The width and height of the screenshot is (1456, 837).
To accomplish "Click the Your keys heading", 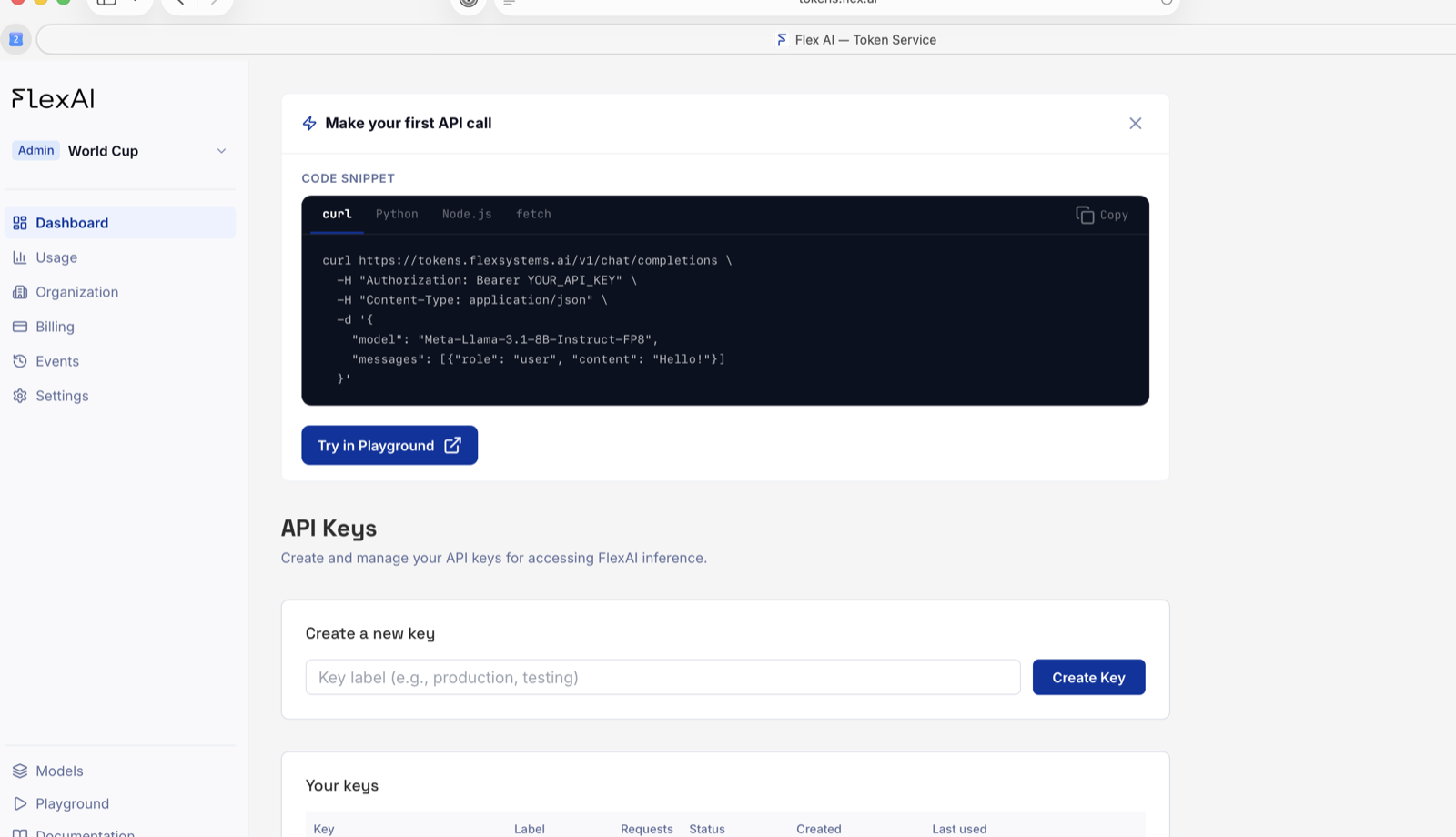I will [342, 785].
